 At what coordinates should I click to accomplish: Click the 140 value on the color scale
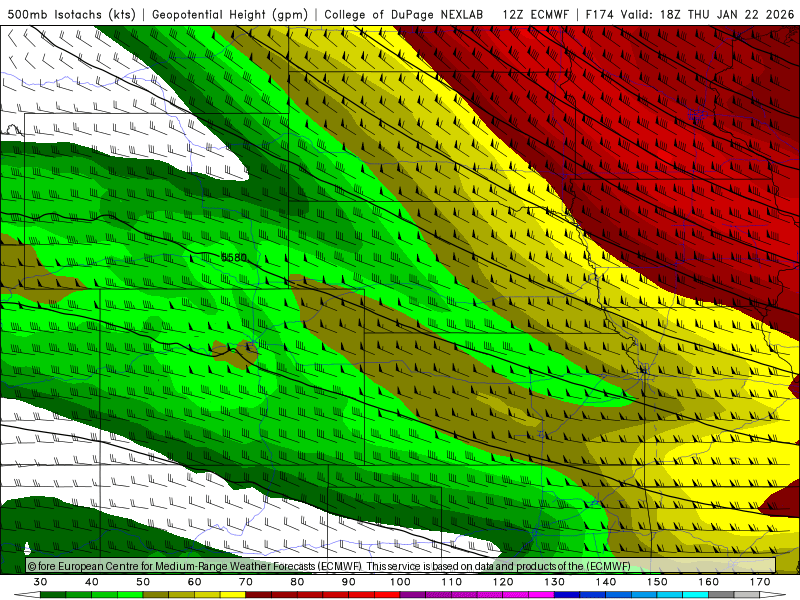[x=606, y=582]
